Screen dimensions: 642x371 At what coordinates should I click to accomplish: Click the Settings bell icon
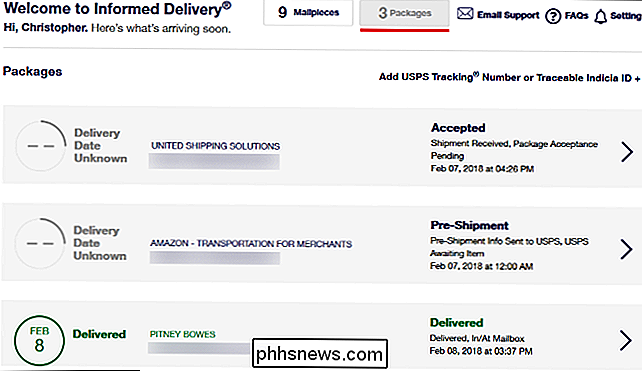[x=600, y=17]
